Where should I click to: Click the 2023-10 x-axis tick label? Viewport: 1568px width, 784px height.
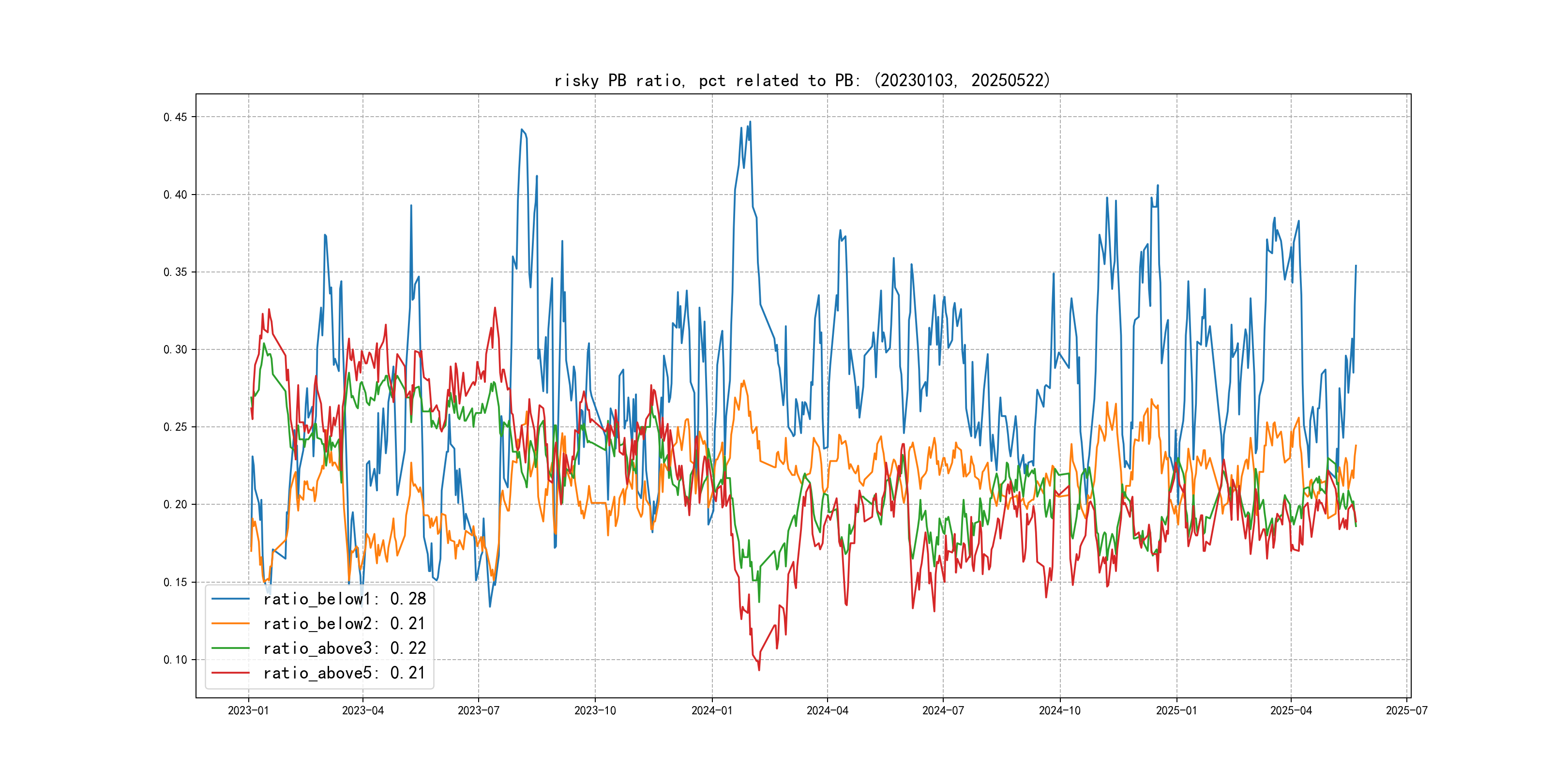[595, 710]
